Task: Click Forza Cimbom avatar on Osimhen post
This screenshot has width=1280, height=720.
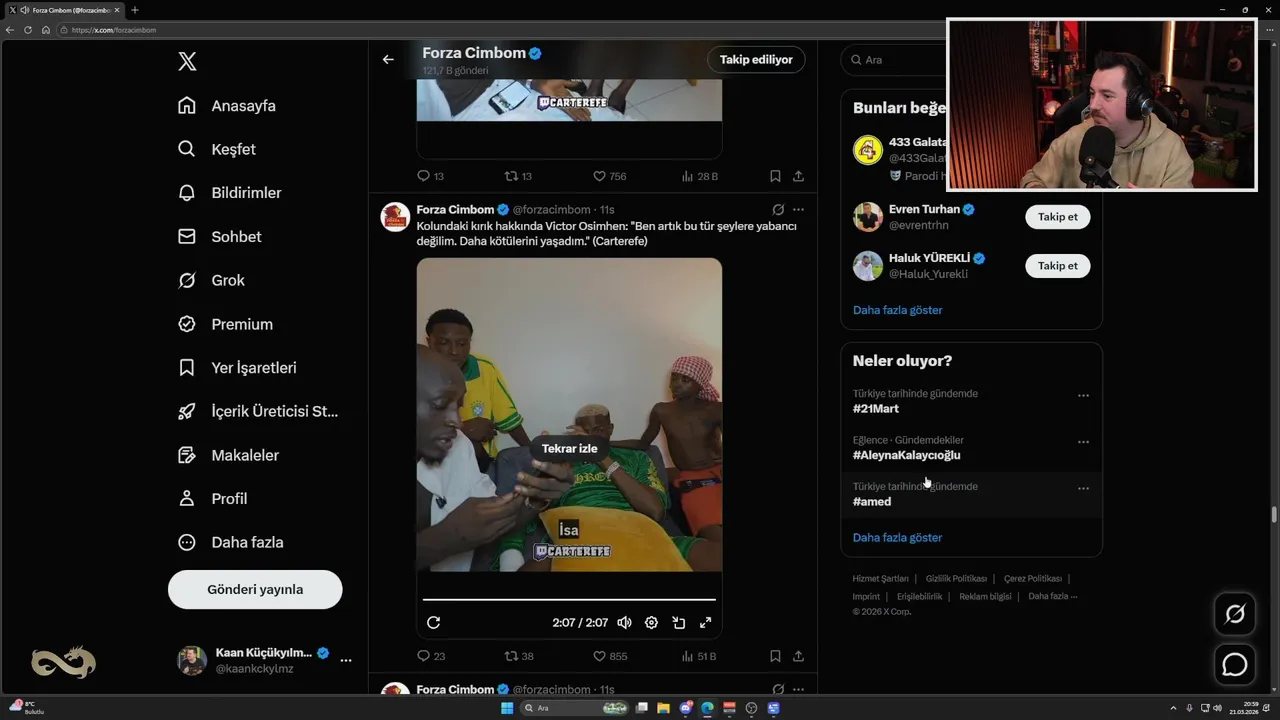Action: (x=395, y=217)
